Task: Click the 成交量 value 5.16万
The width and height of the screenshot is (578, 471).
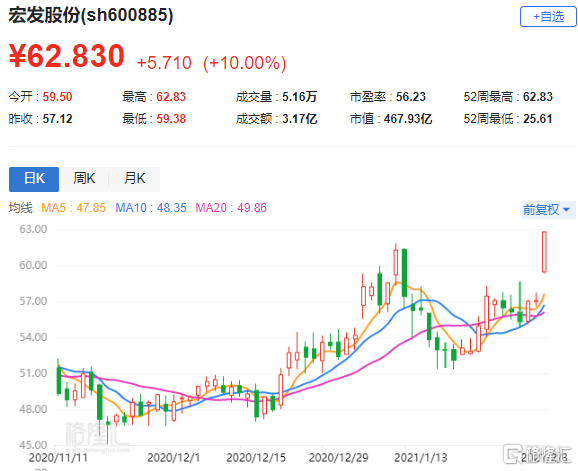Action: pyautogui.click(x=300, y=97)
